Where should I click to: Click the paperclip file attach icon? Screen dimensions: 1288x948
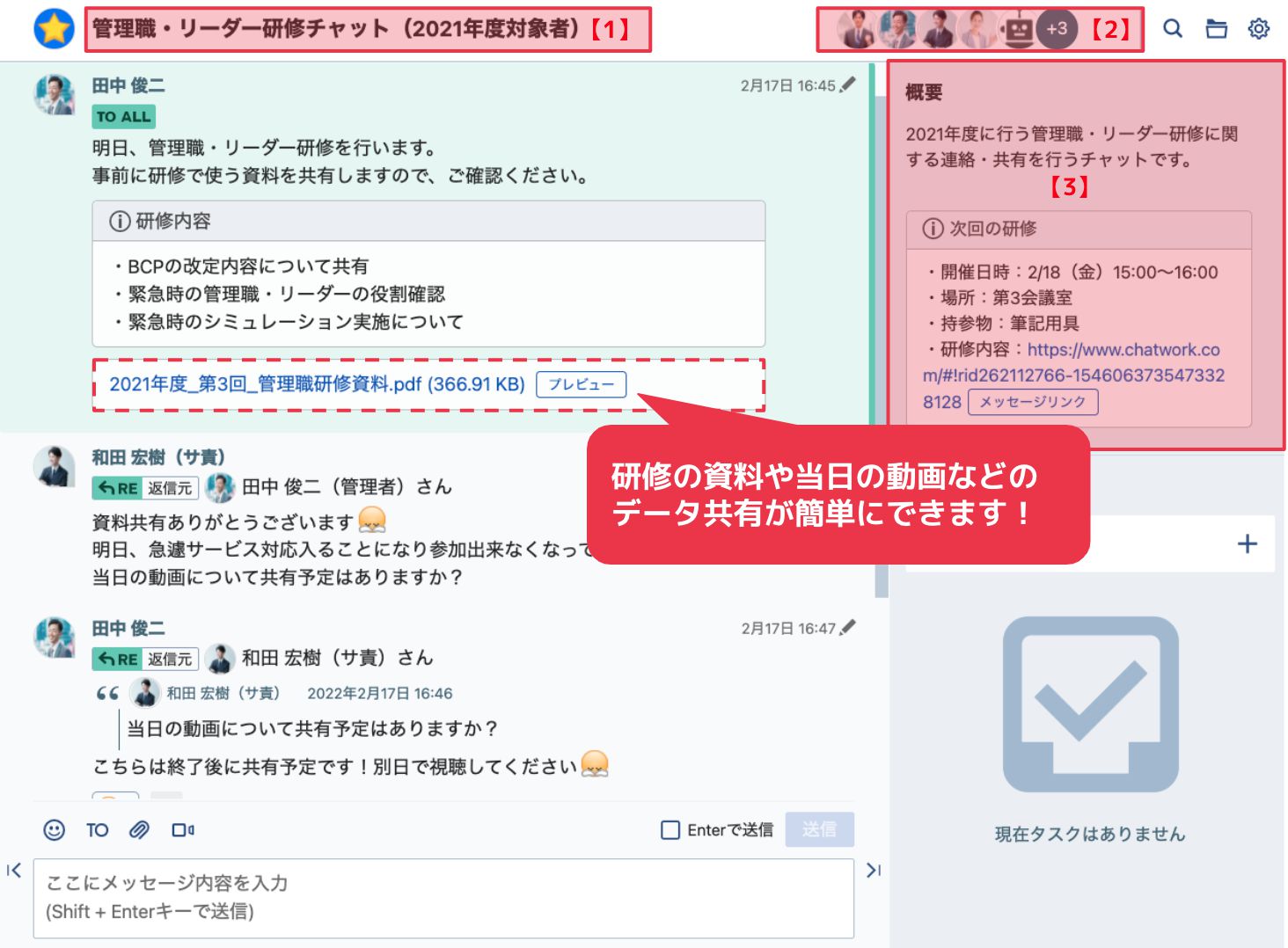pyautogui.click(x=139, y=830)
